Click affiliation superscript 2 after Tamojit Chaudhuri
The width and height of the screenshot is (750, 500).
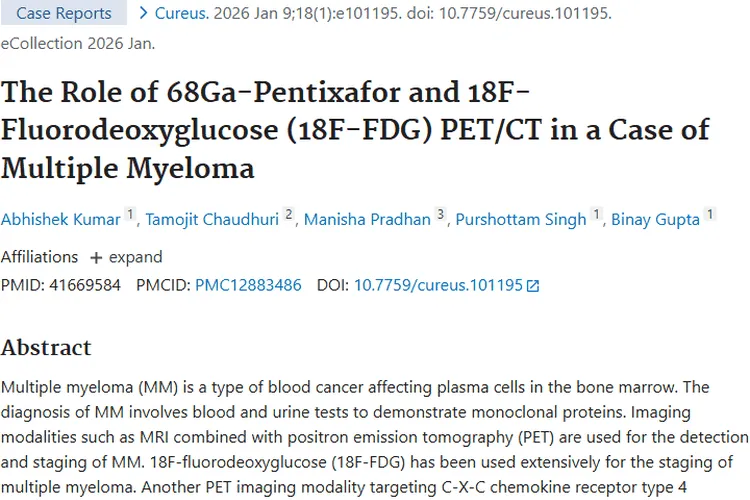(x=289, y=215)
